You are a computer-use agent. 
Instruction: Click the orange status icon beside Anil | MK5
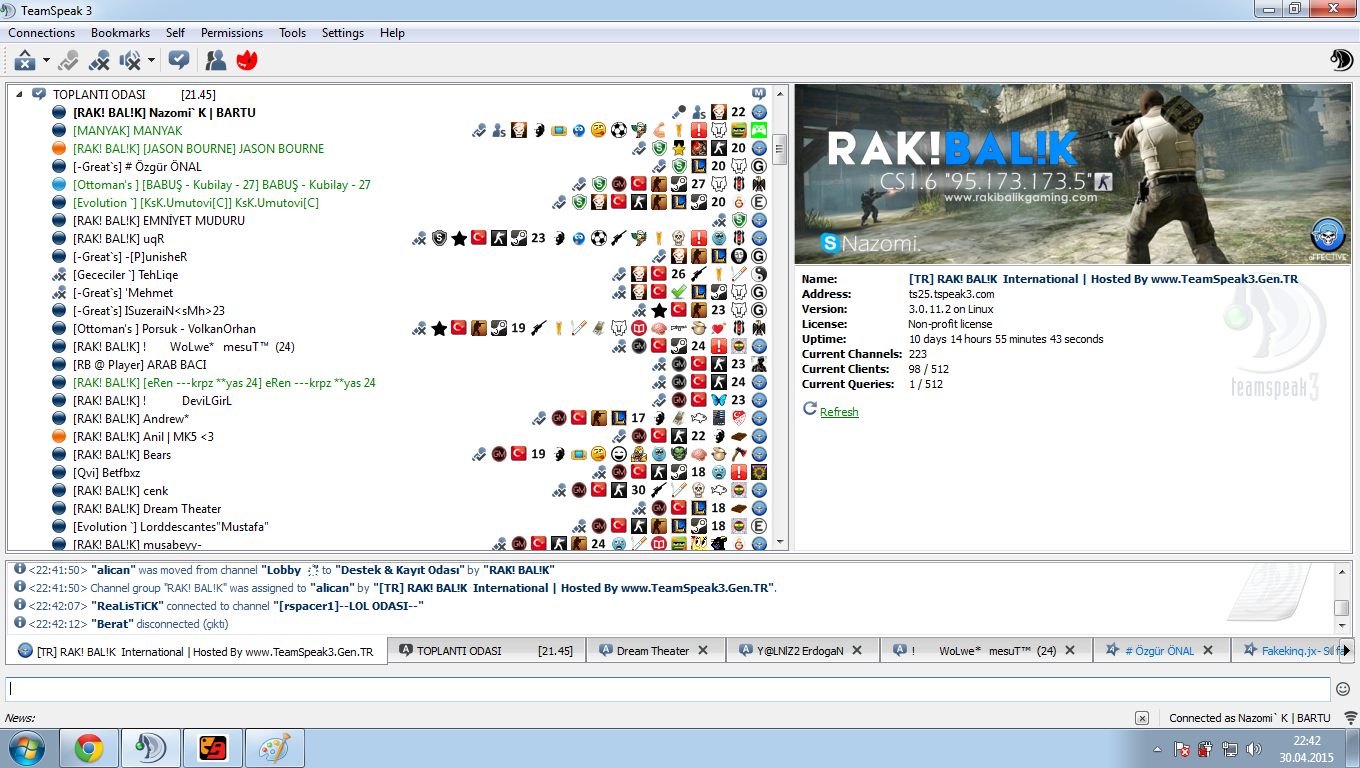[x=59, y=437]
